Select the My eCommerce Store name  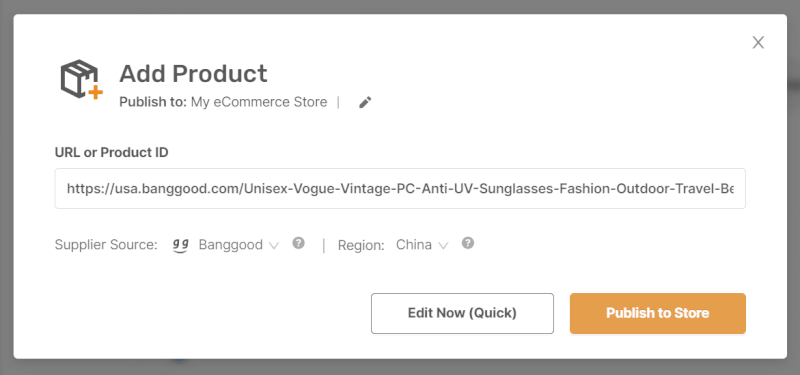[259, 102]
